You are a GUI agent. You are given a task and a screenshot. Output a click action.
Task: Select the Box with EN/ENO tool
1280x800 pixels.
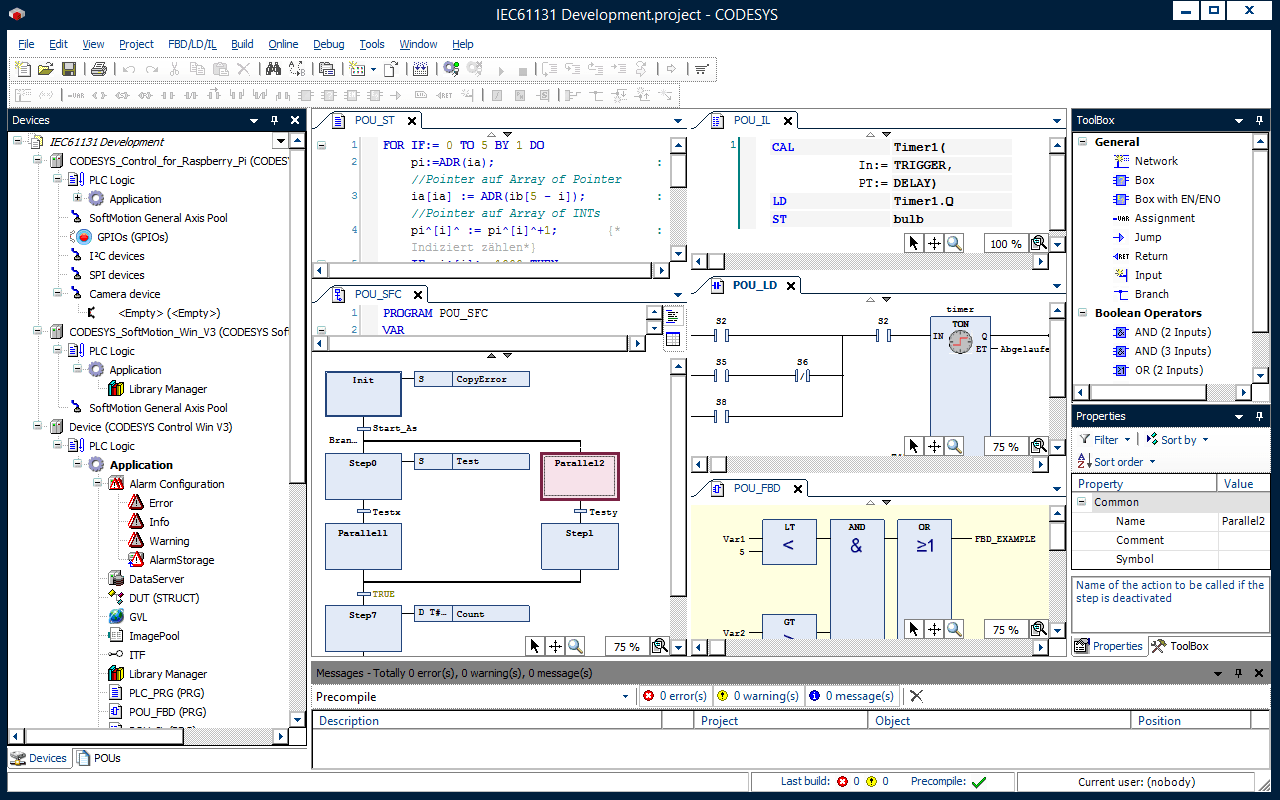click(1177, 199)
